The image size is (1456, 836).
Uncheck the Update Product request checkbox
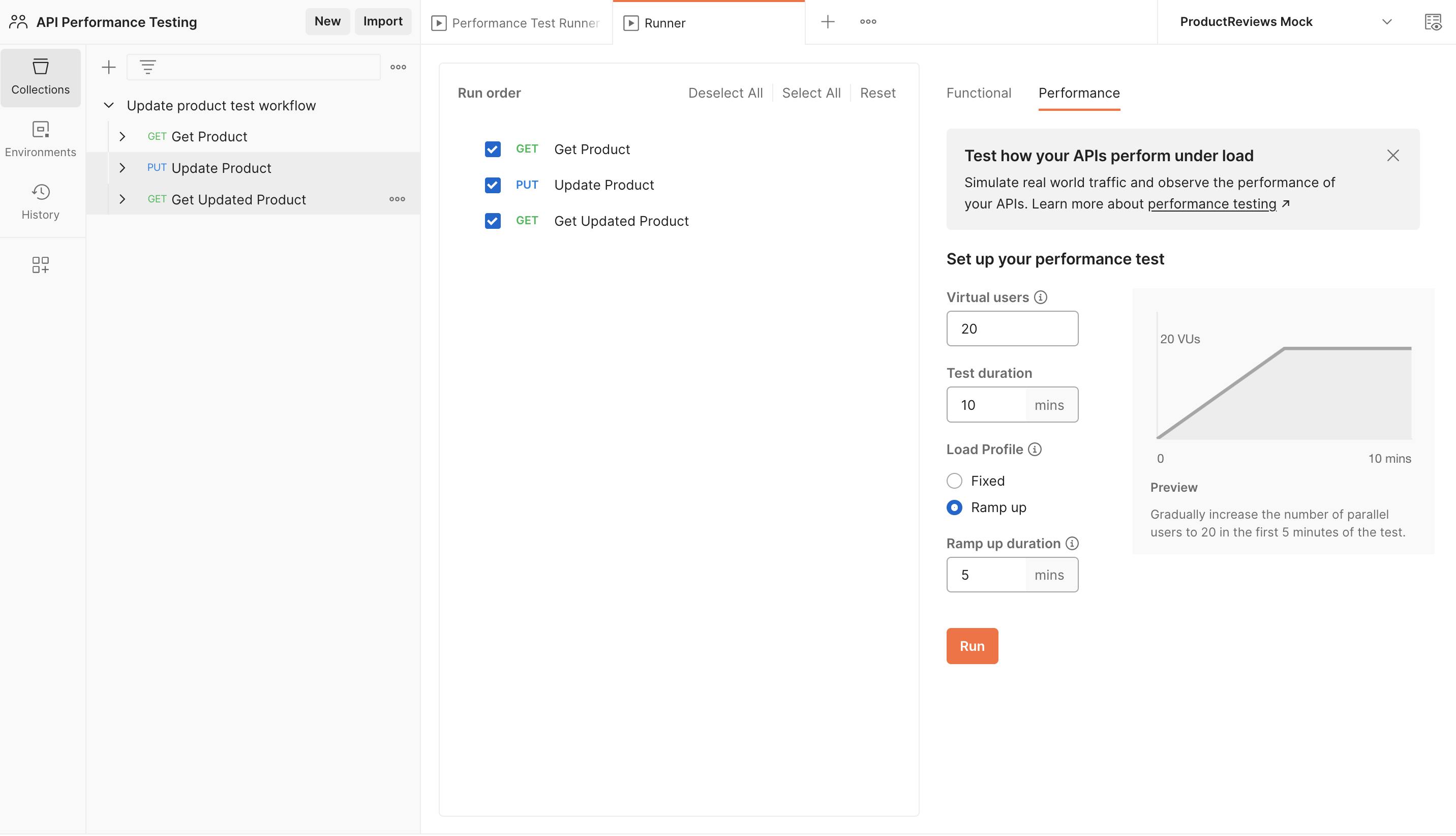click(493, 185)
